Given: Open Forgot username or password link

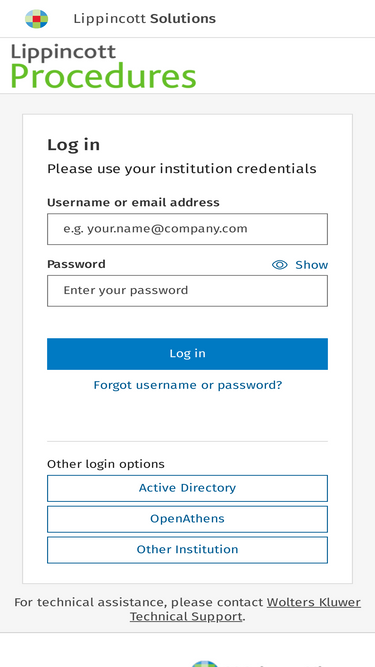Looking at the screenshot, I should pyautogui.click(x=188, y=385).
